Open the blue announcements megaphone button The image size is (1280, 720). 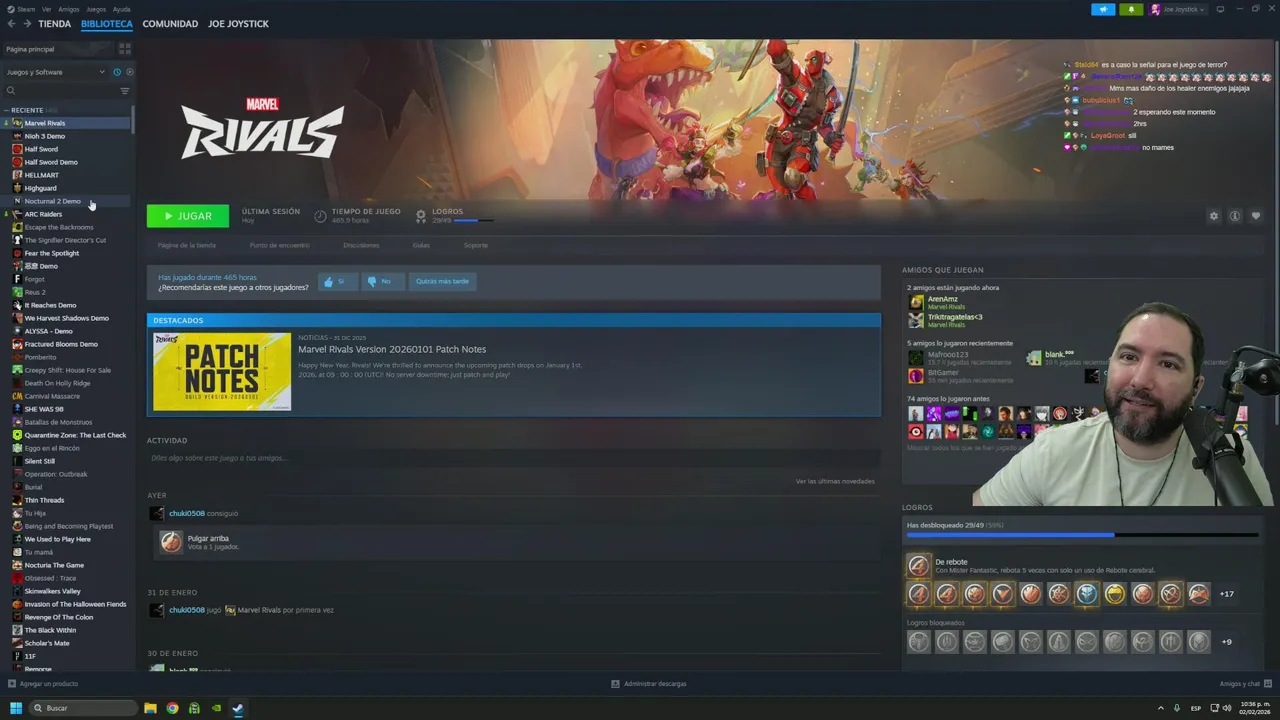[1103, 9]
